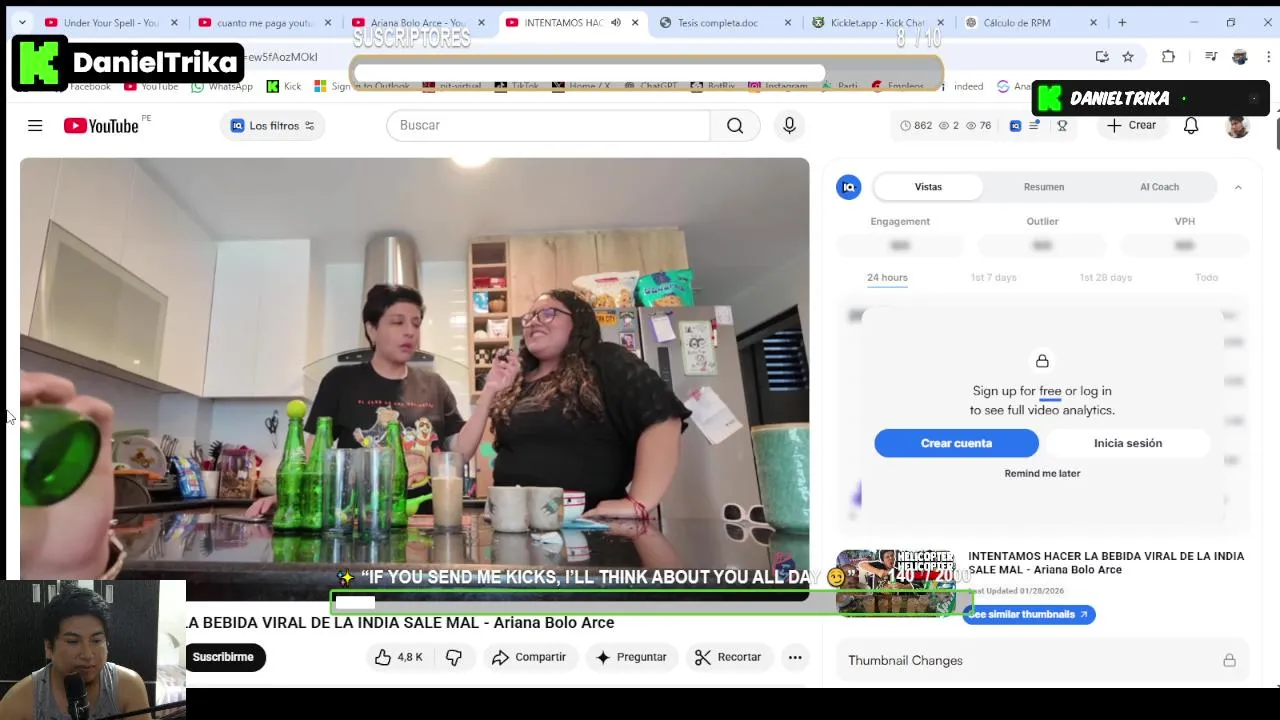Screen dimensions: 1280x720
Task: Open the WhatsApp bookmark
Action: pos(222,87)
